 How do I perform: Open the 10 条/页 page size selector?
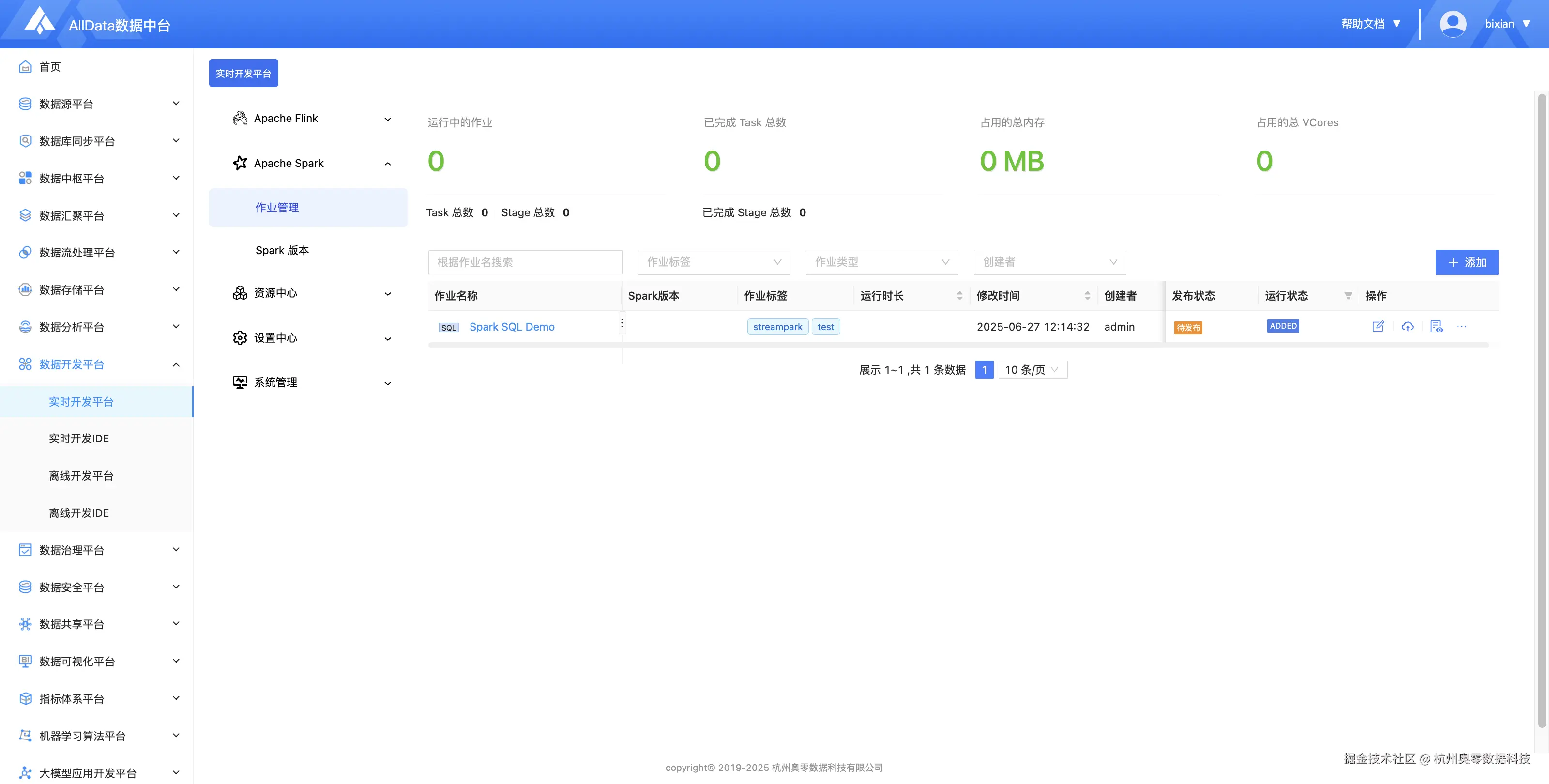pos(1032,370)
